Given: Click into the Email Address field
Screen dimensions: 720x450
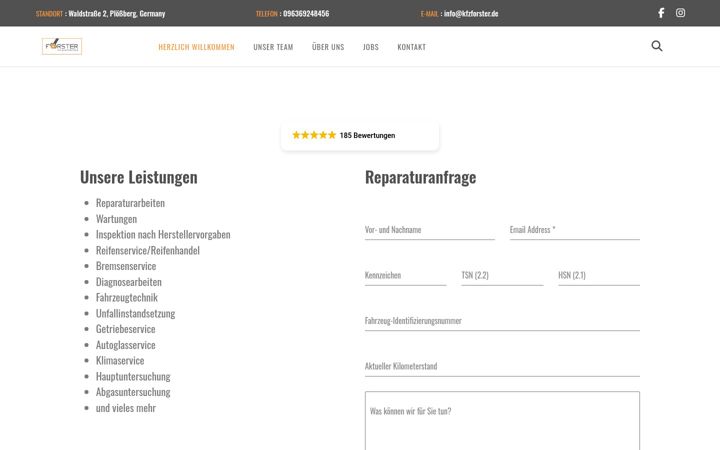Looking at the screenshot, I should (x=574, y=230).
